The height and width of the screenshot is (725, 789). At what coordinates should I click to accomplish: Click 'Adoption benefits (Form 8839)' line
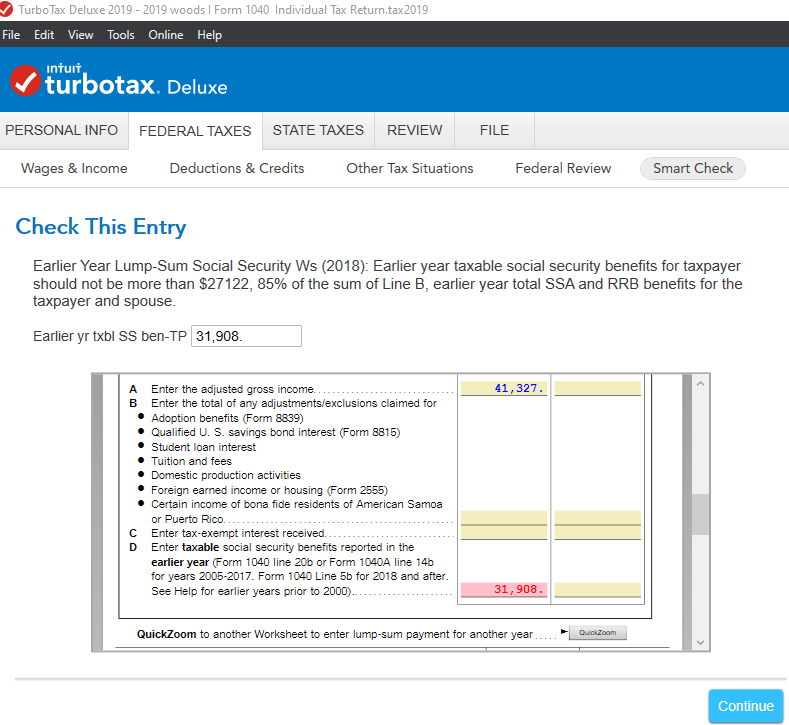(227, 418)
